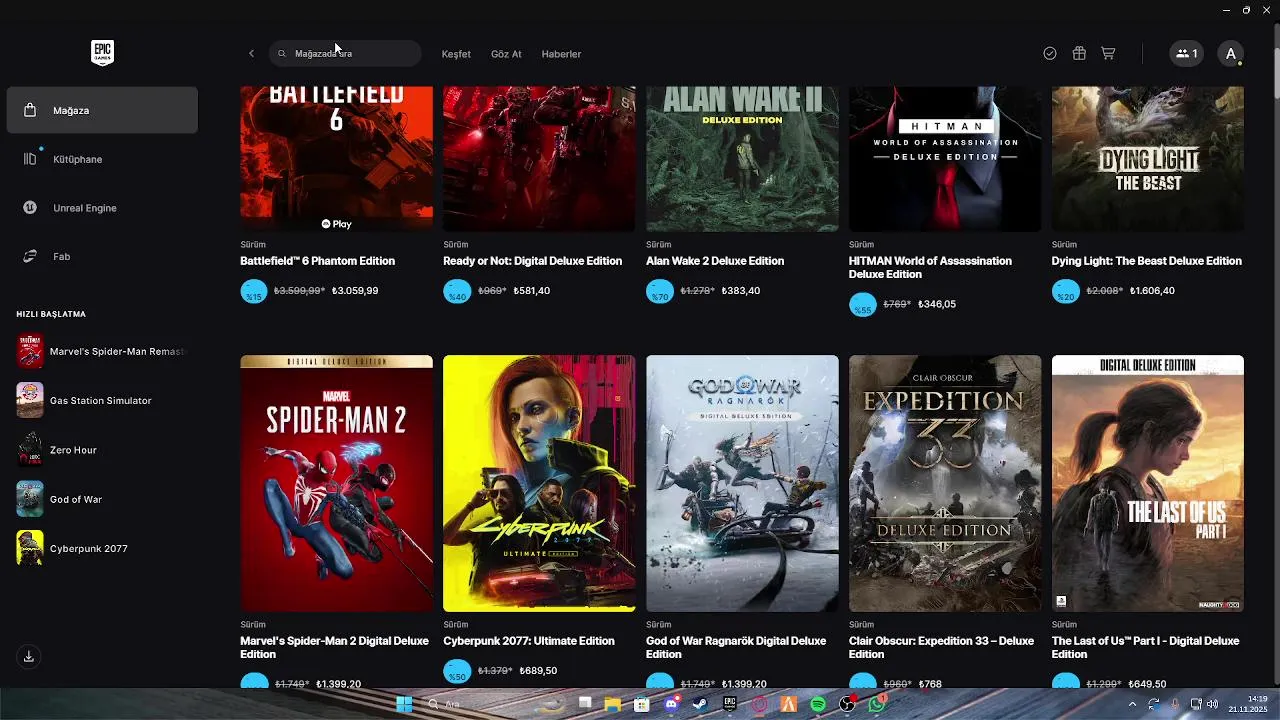Screen dimensions: 1280x720
Task: Click Ready or Not: Digital Deluxe Edition title
Action: [x=532, y=261]
